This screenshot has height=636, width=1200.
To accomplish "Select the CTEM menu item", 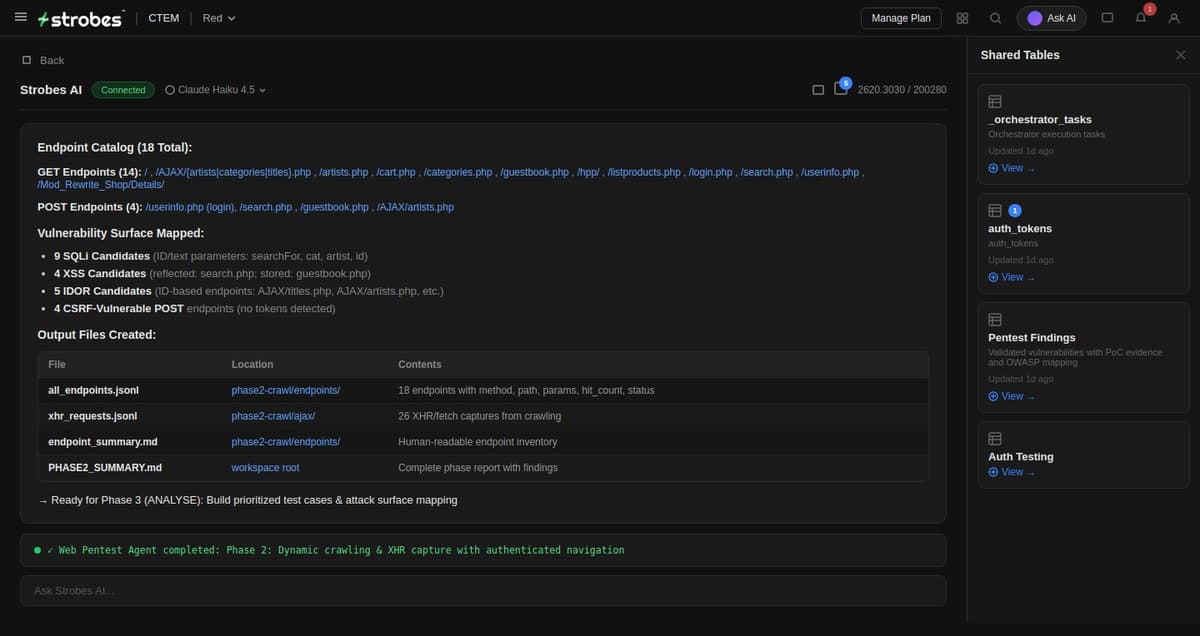I will pos(163,18).
